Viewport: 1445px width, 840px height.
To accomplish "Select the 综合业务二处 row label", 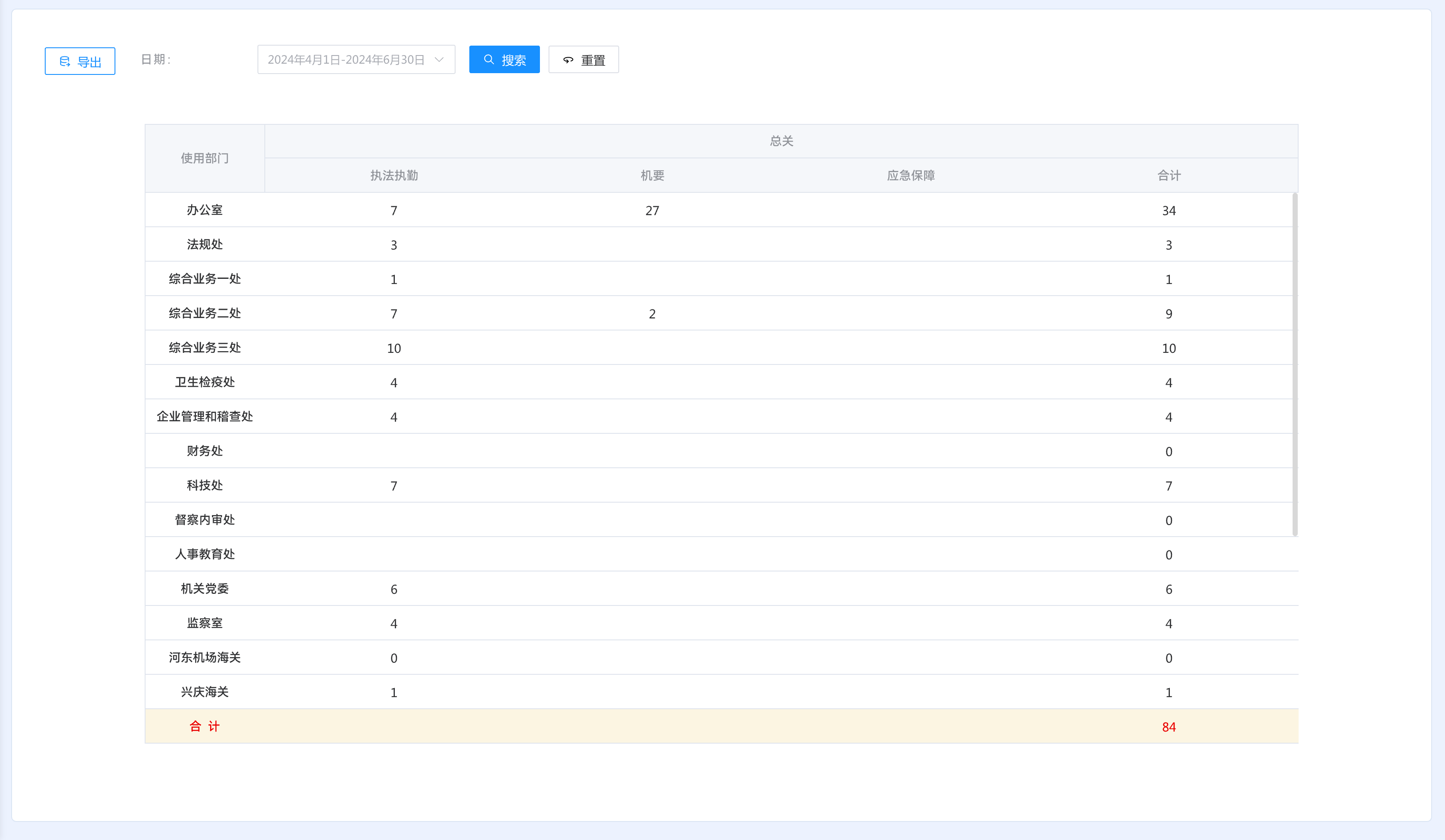I will pyautogui.click(x=205, y=313).
